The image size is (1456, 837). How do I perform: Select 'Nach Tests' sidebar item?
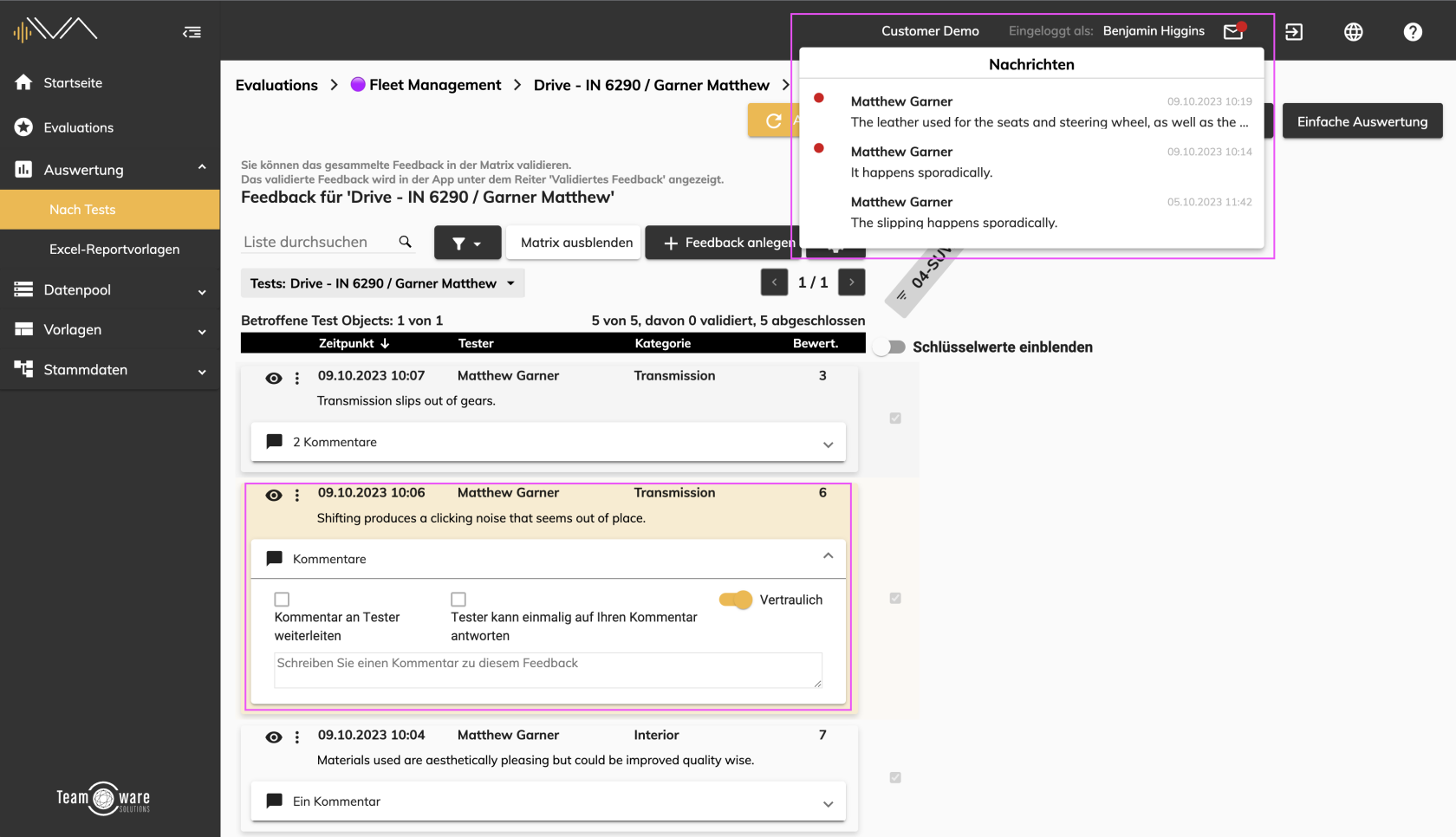point(110,210)
